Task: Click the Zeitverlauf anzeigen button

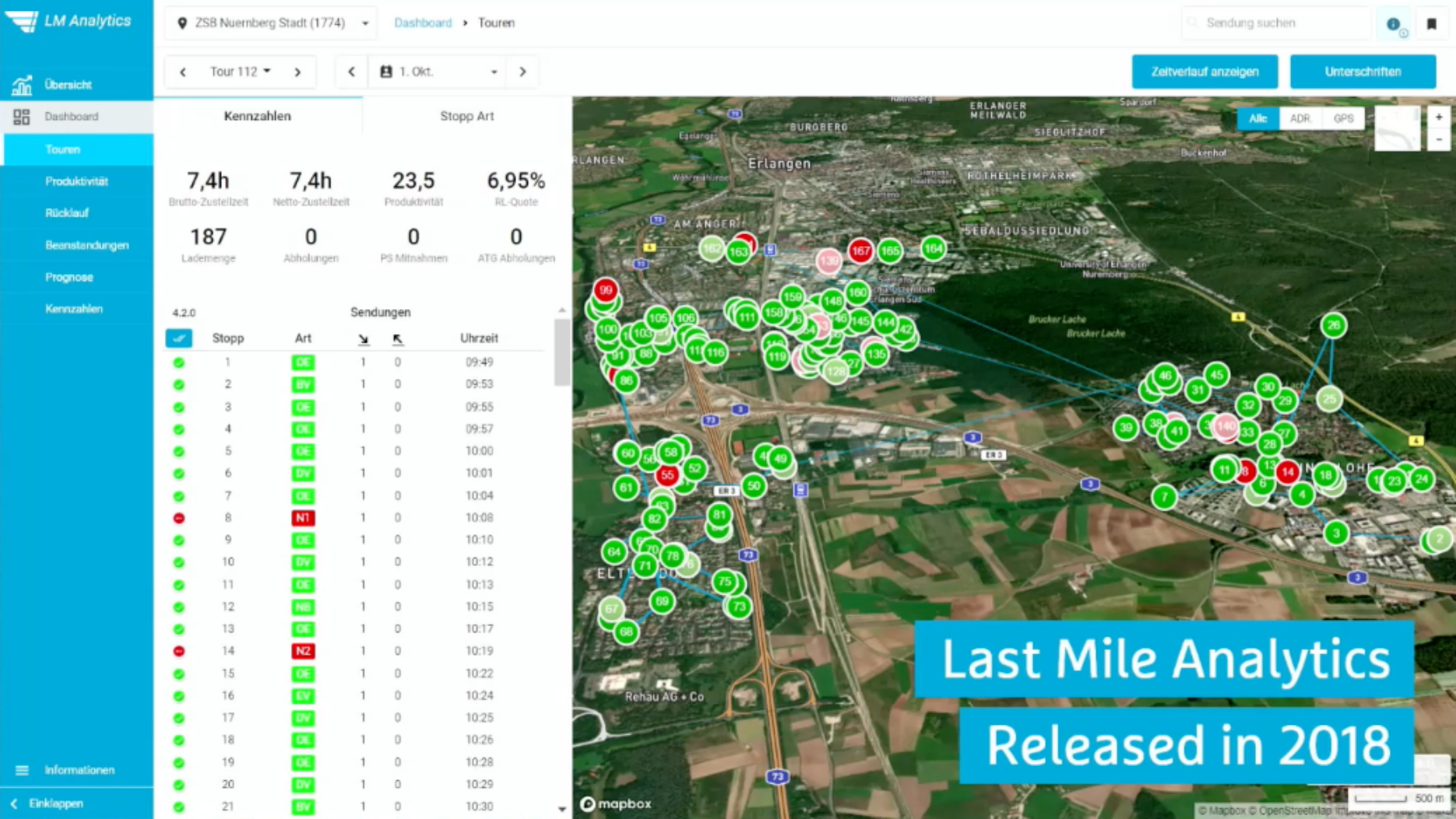Action: click(x=1205, y=72)
